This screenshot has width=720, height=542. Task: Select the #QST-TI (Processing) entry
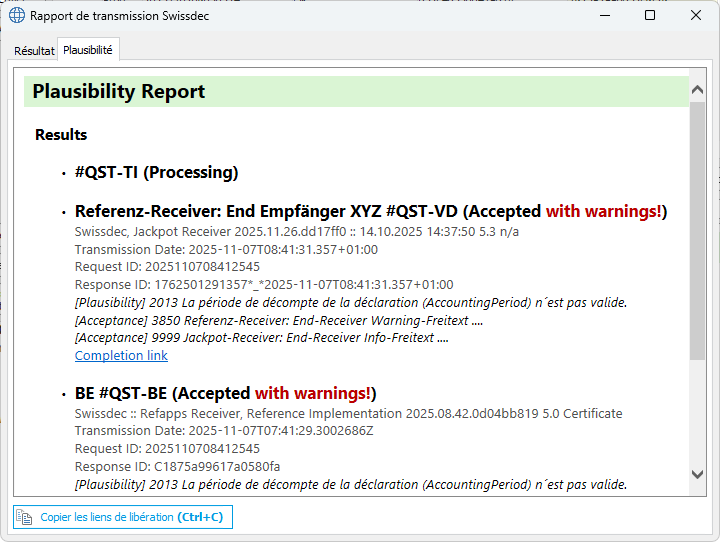(156, 172)
